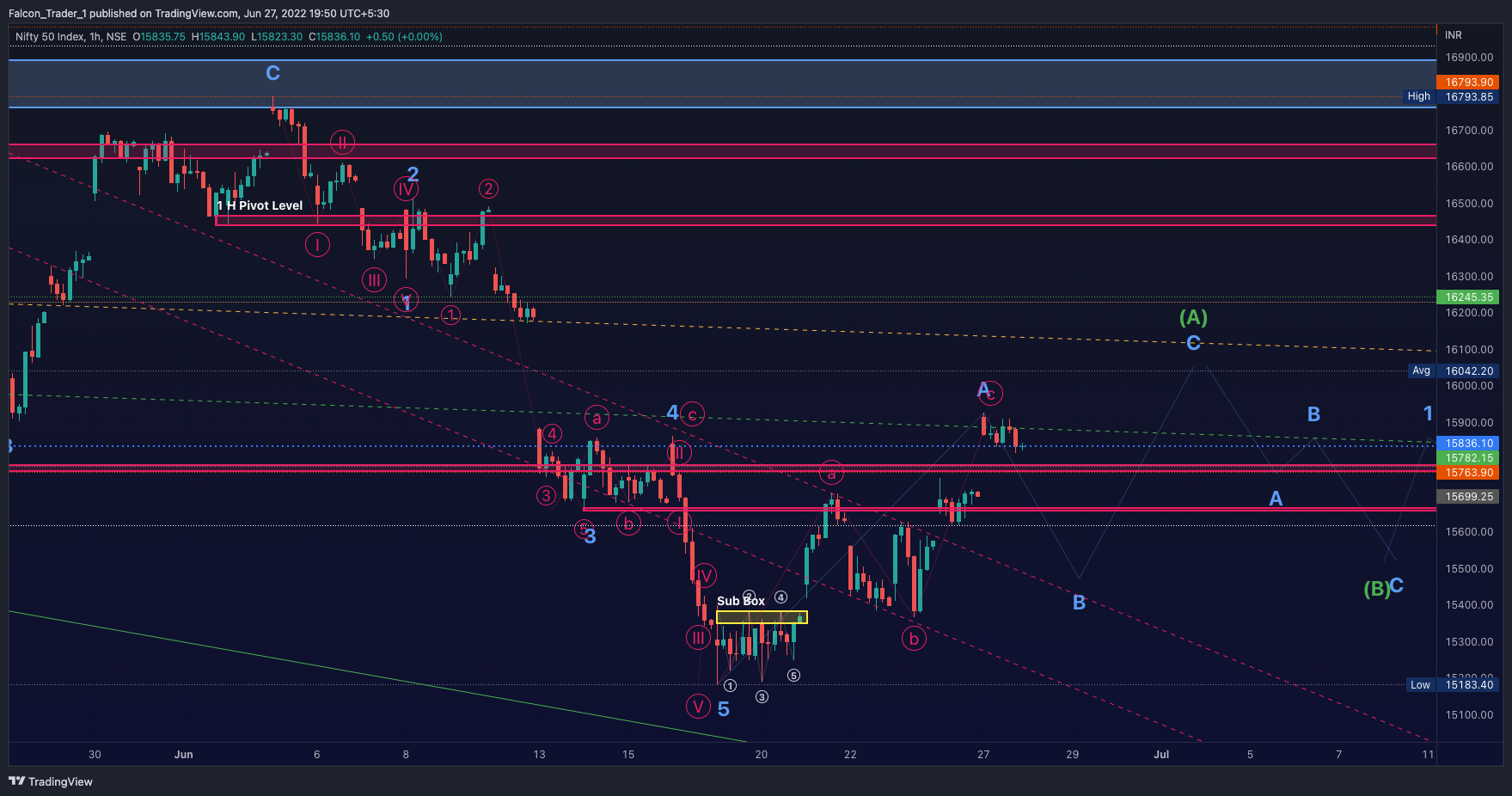Click the +0.50 (+0.00%) change value
This screenshot has width=1512, height=796.
point(404,37)
